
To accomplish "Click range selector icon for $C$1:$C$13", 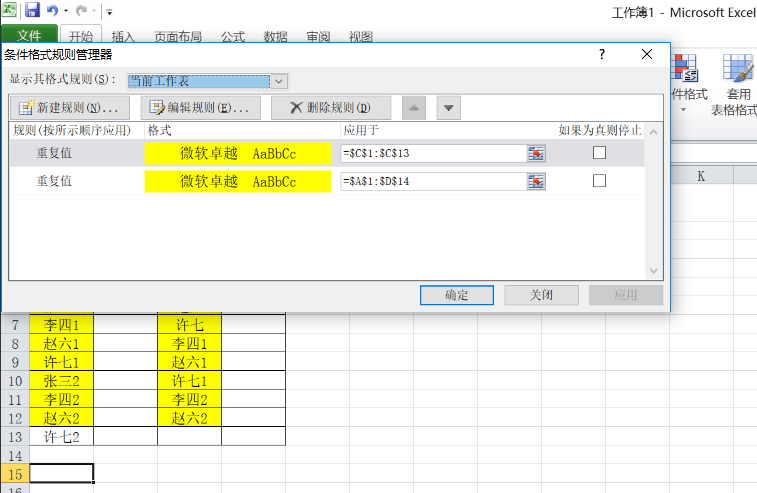I will tap(536, 154).
